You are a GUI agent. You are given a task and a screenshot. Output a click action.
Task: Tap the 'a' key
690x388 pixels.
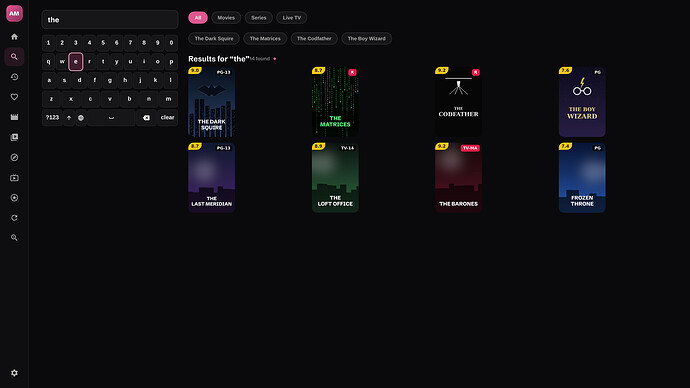[49, 81]
